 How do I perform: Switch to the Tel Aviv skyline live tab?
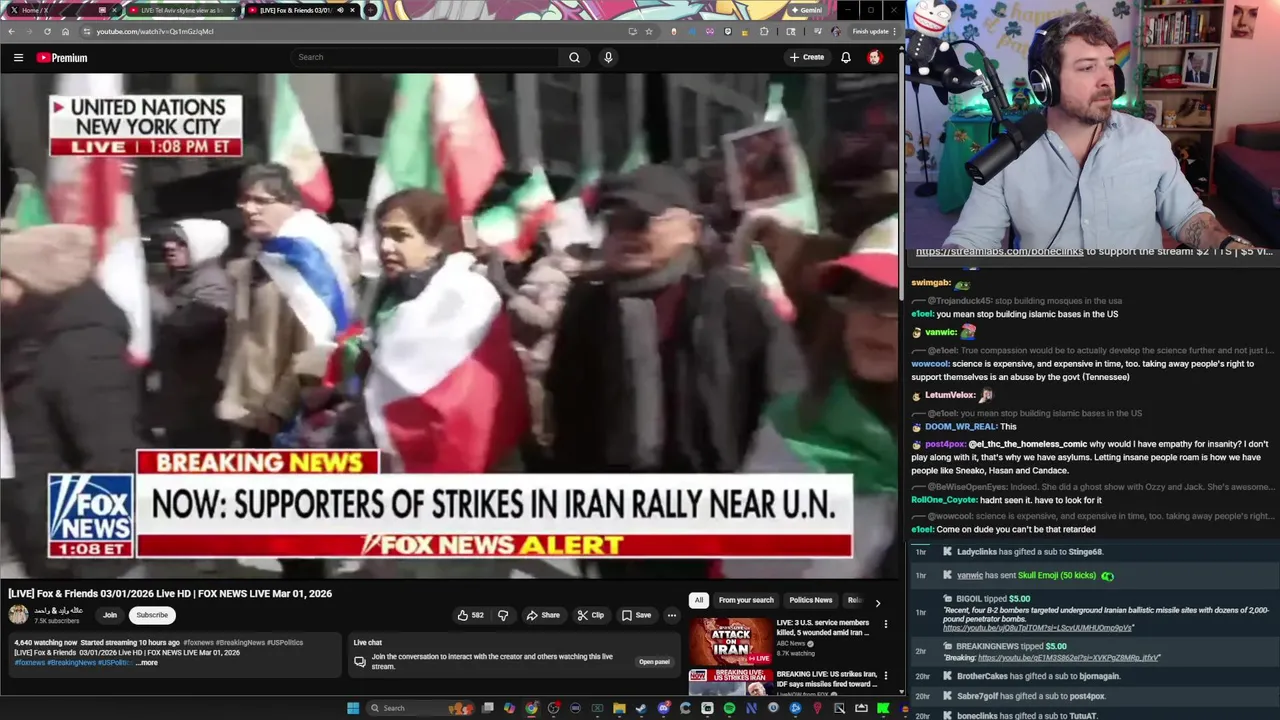pyautogui.click(x=183, y=10)
